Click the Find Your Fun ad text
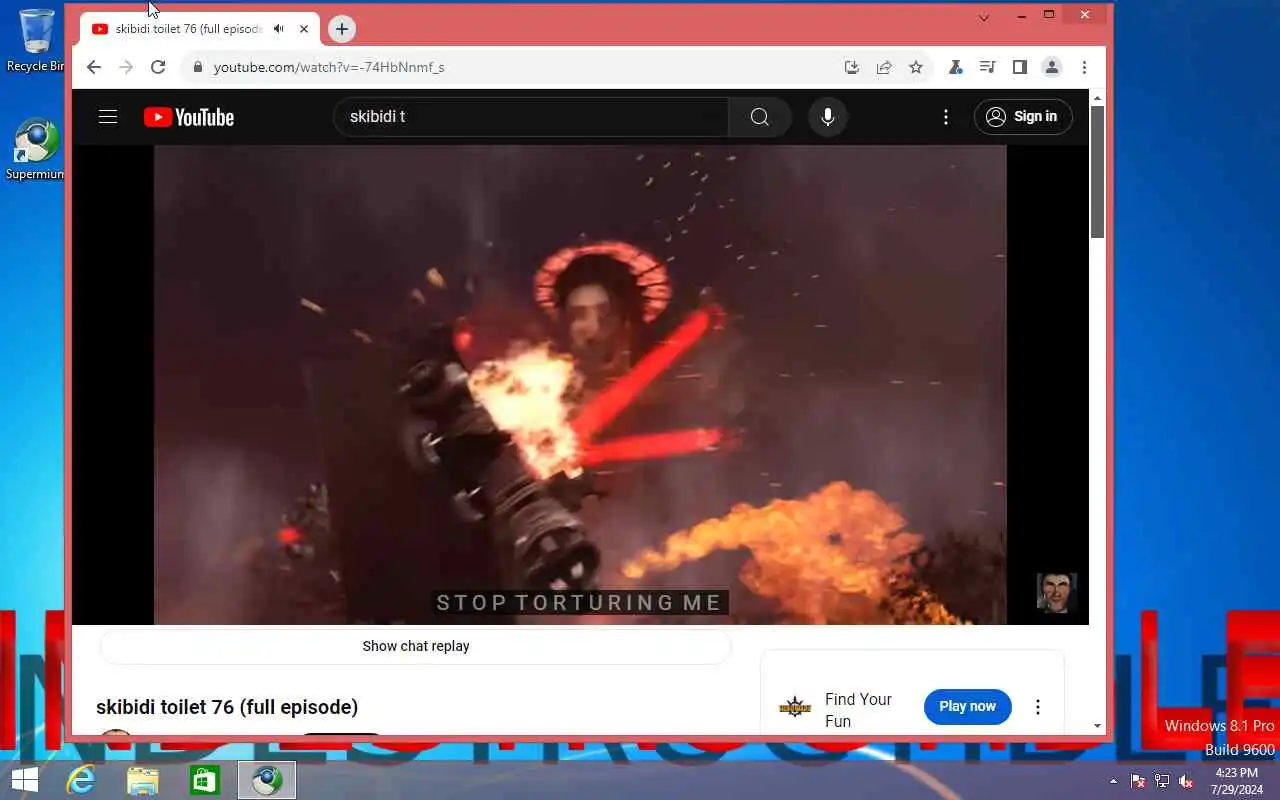The width and height of the screenshot is (1280, 800). click(x=858, y=710)
